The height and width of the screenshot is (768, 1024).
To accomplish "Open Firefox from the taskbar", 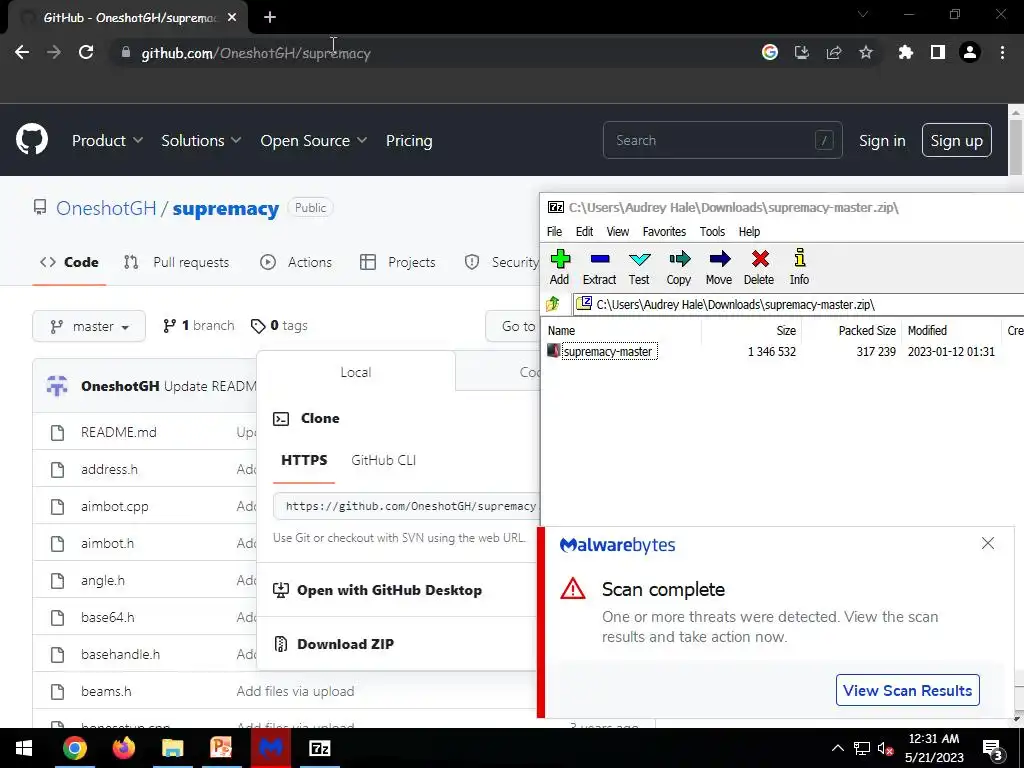I will click(x=123, y=748).
